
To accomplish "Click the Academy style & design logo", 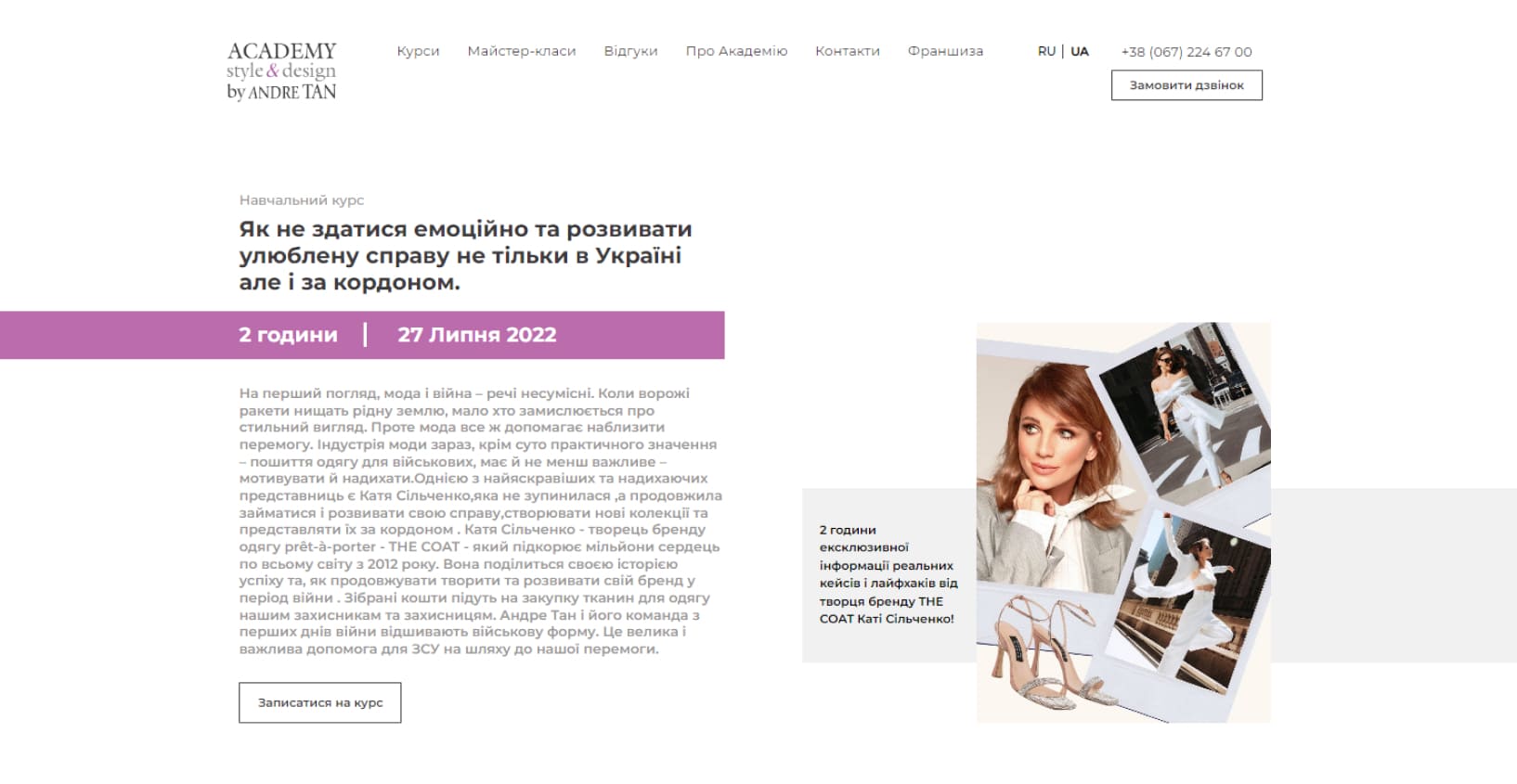I will pos(281,71).
